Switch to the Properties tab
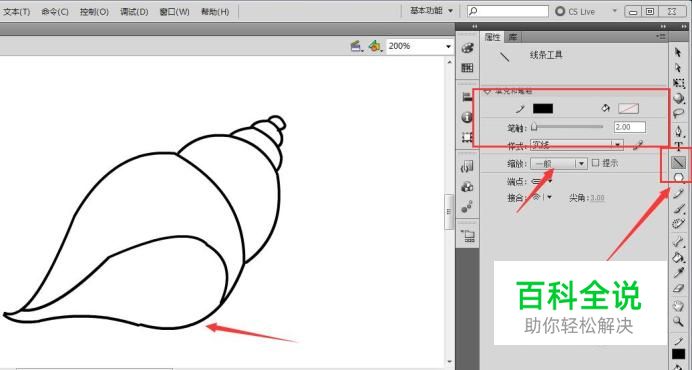The width and height of the screenshot is (692, 370). click(493, 37)
